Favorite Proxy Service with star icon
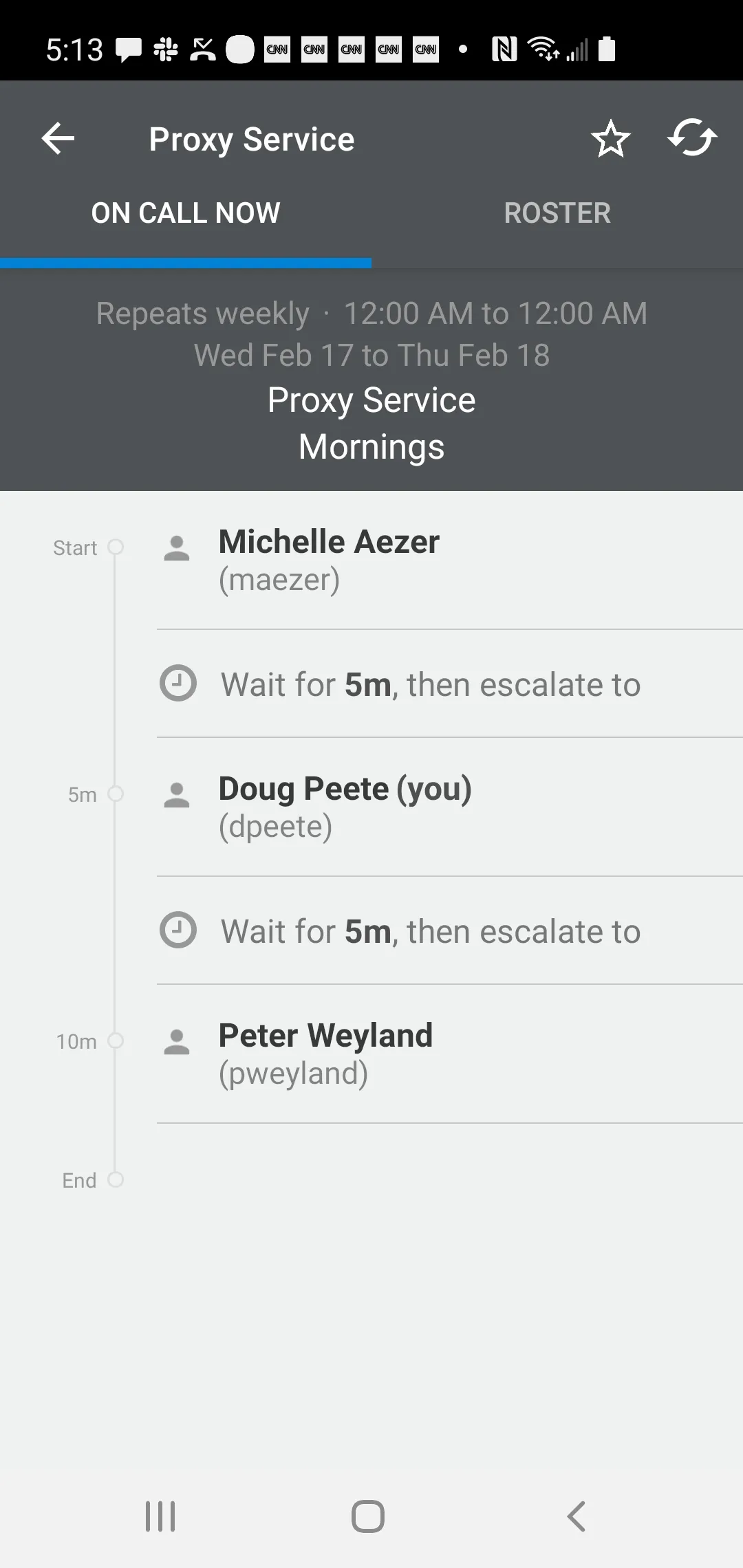743x1568 pixels. point(610,139)
